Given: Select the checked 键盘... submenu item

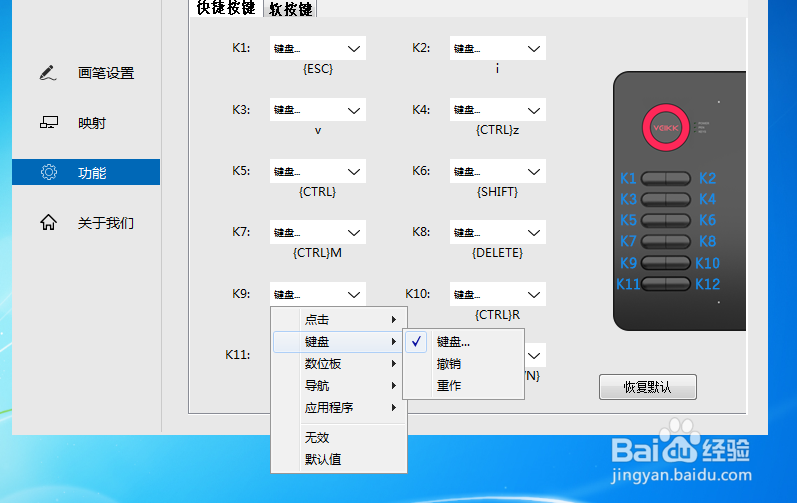Looking at the screenshot, I should tap(464, 341).
